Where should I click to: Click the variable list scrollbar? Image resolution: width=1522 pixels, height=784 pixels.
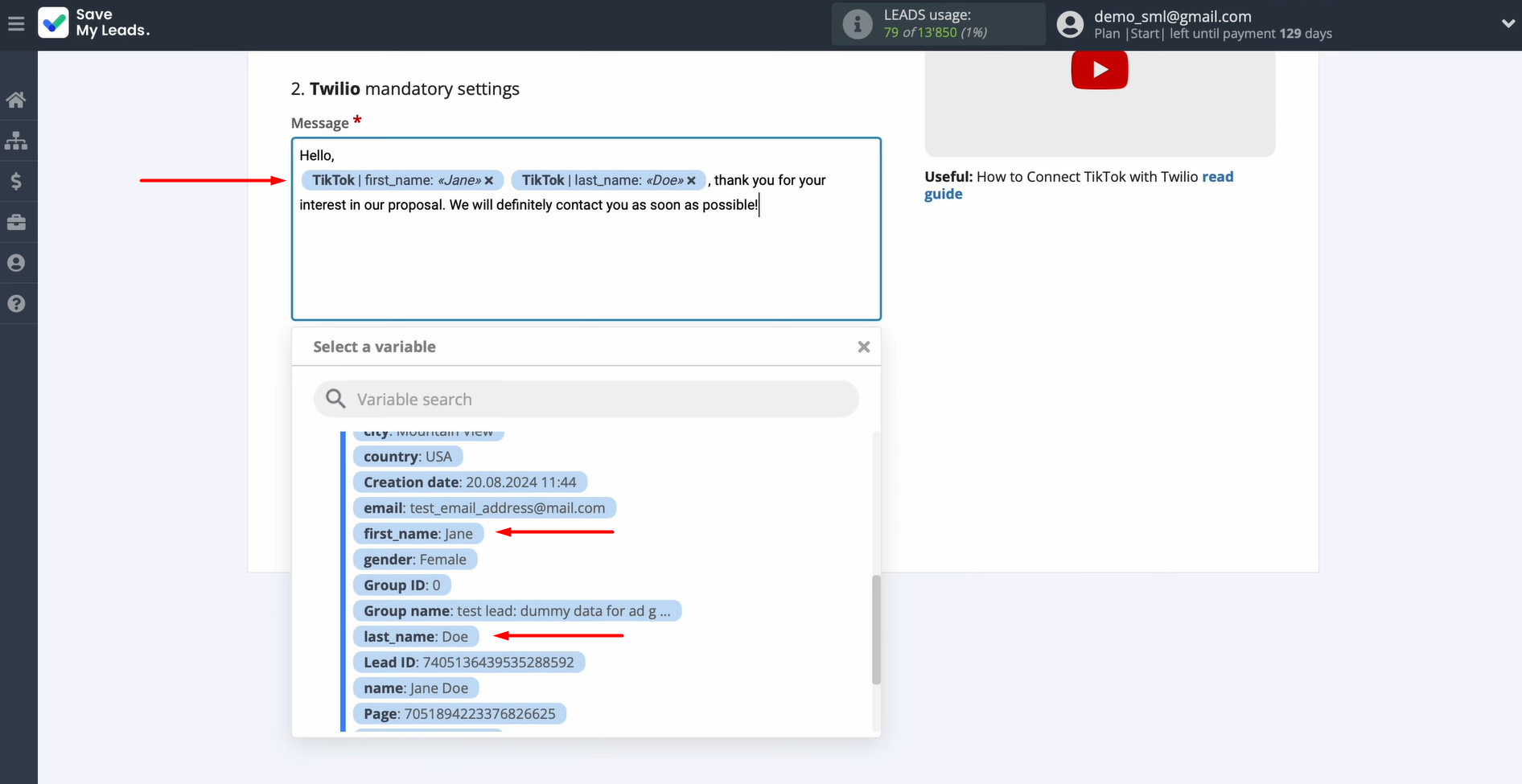click(876, 627)
